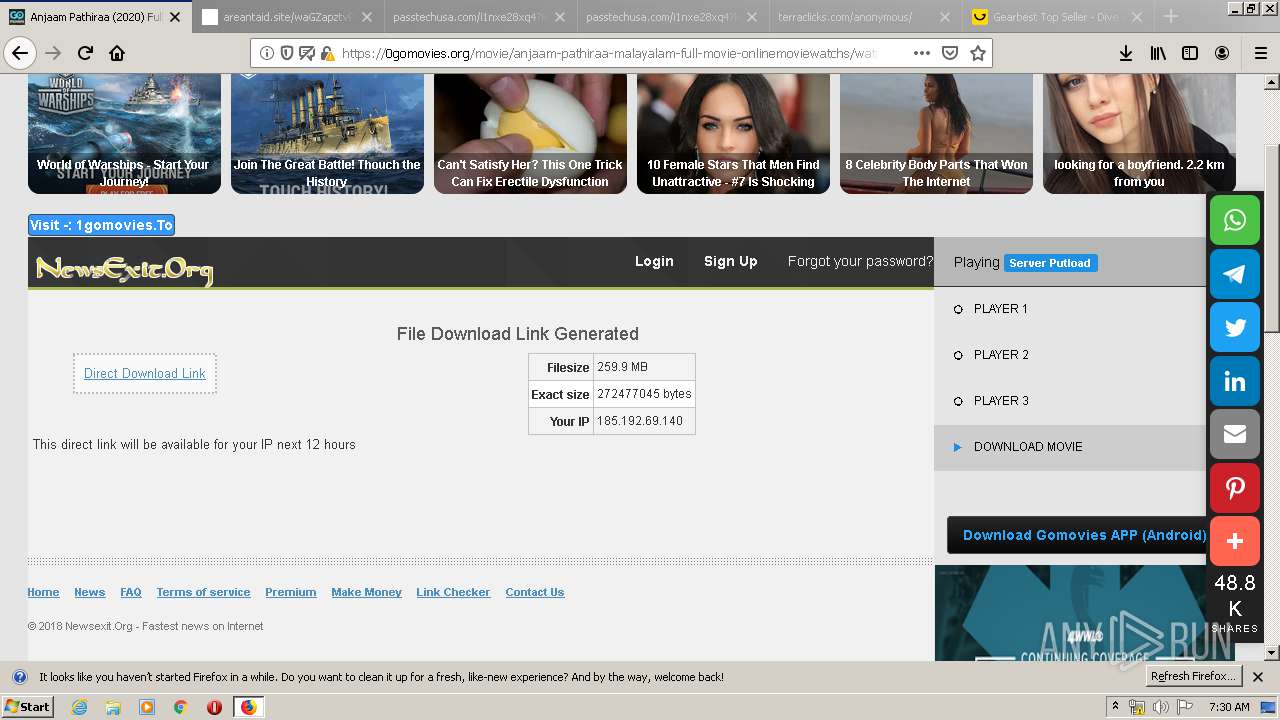Click the Sign Up link

[x=730, y=261]
